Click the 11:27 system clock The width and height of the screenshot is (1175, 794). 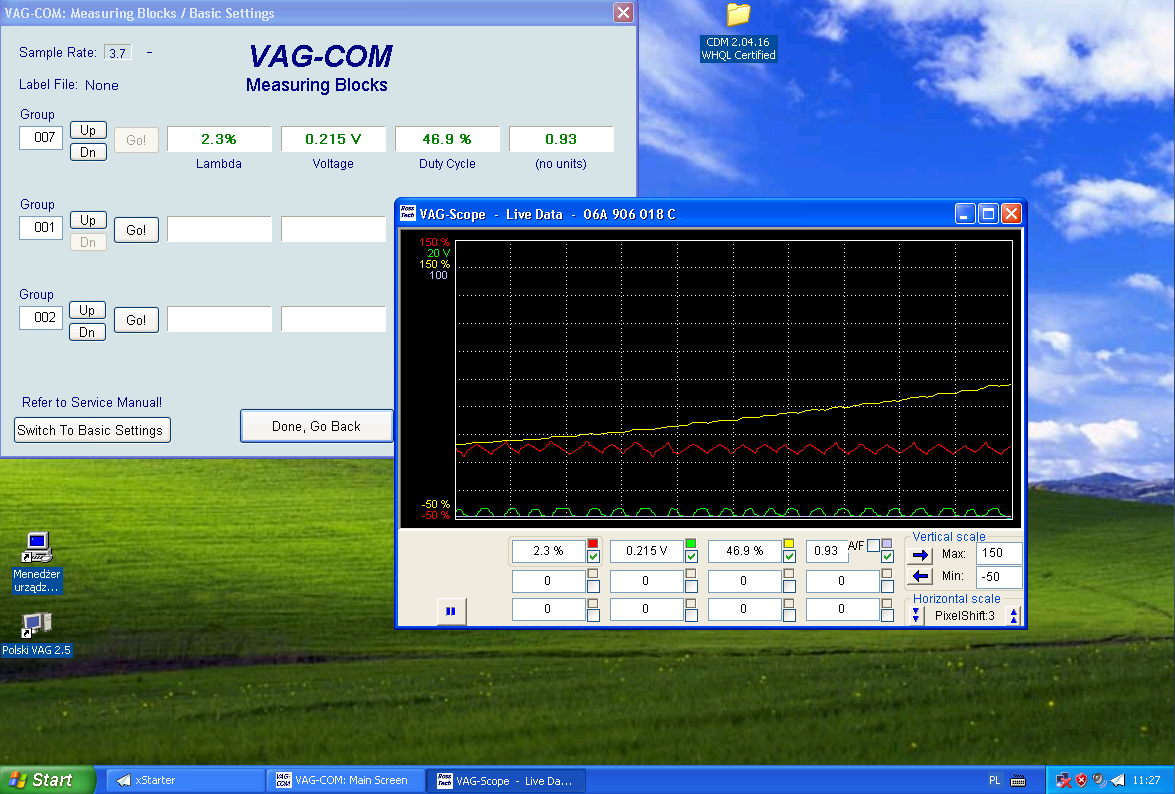tap(1147, 781)
